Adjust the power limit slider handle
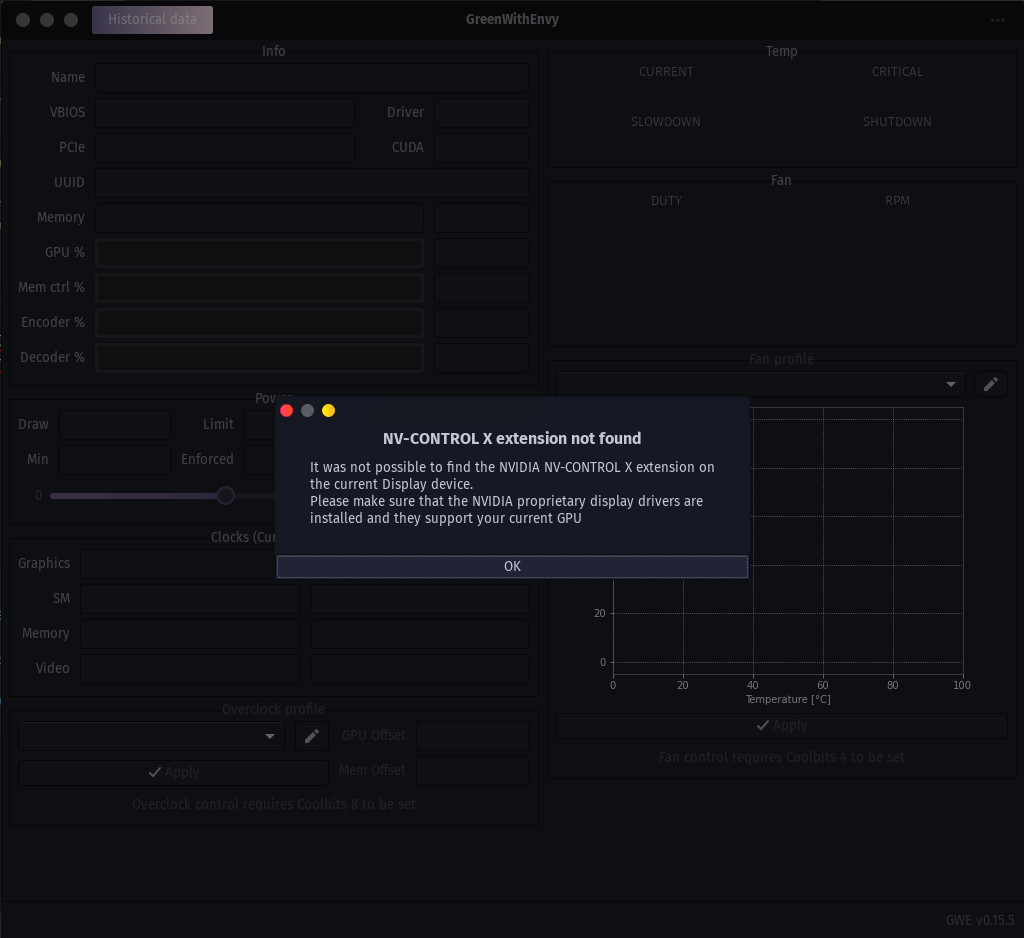This screenshot has width=1024, height=938. click(225, 496)
